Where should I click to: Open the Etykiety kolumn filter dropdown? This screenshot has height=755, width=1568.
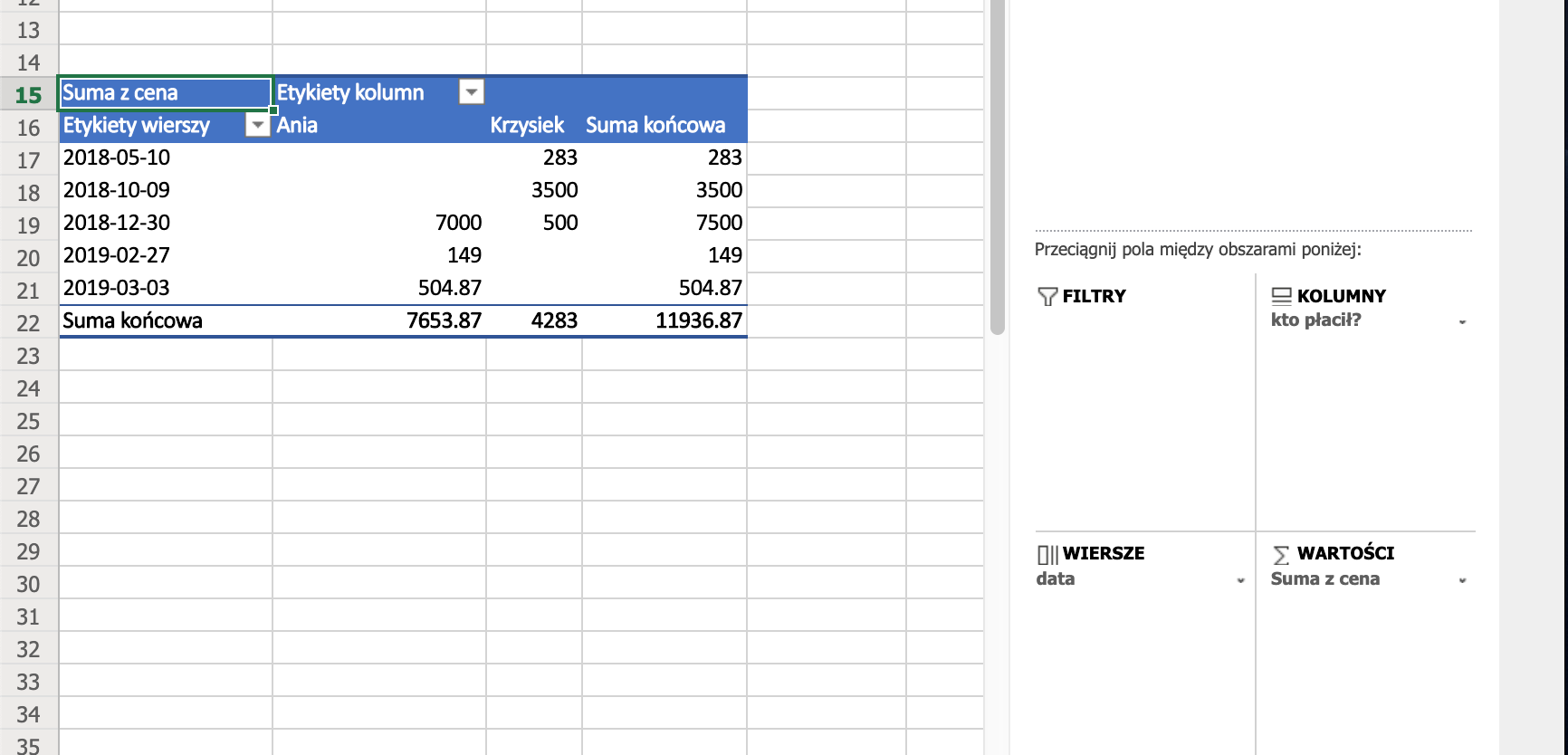click(472, 91)
